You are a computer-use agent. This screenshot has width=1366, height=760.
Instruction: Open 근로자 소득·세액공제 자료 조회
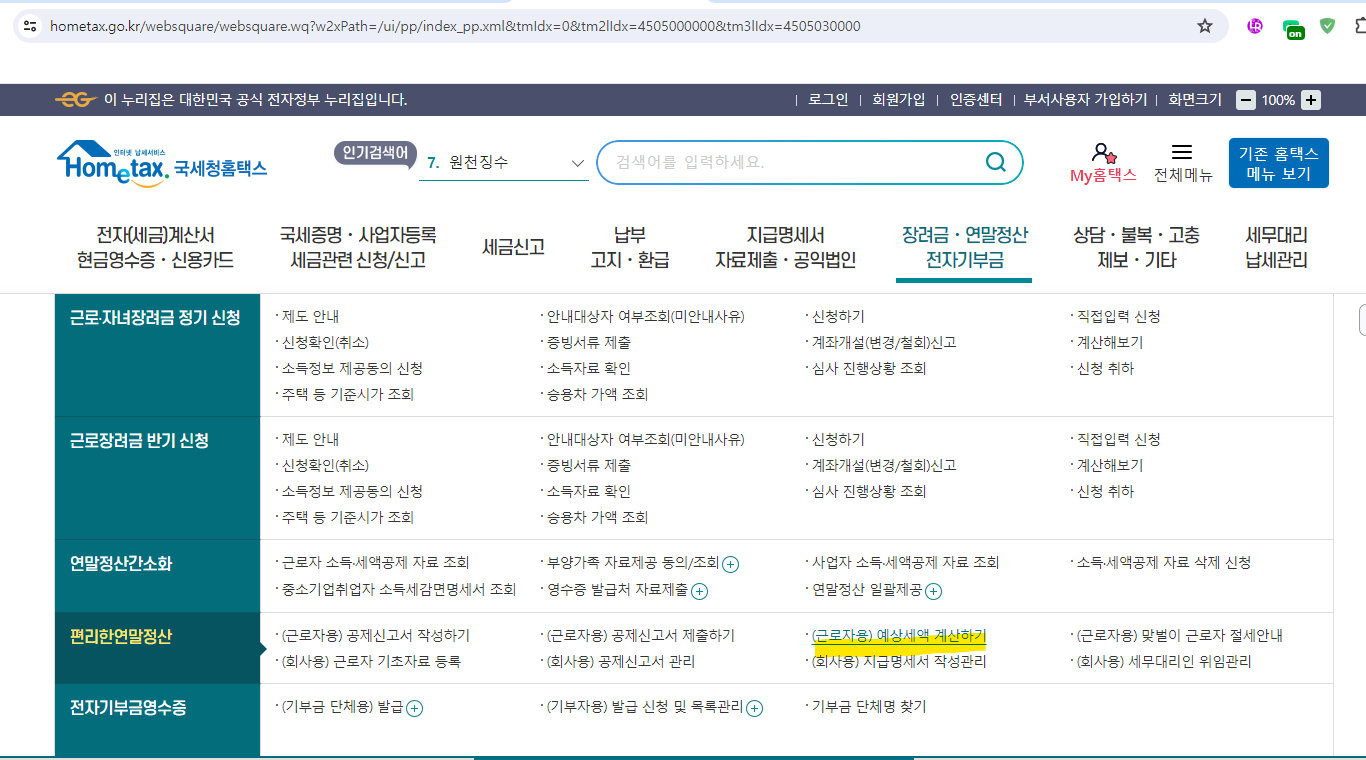[375, 563]
